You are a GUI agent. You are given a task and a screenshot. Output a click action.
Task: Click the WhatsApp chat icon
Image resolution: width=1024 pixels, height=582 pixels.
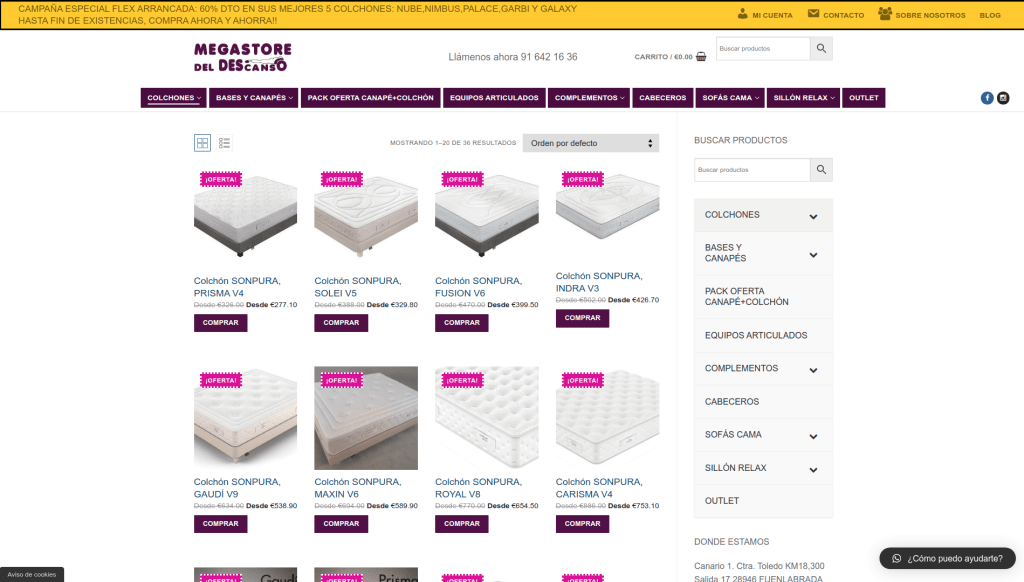coord(897,558)
